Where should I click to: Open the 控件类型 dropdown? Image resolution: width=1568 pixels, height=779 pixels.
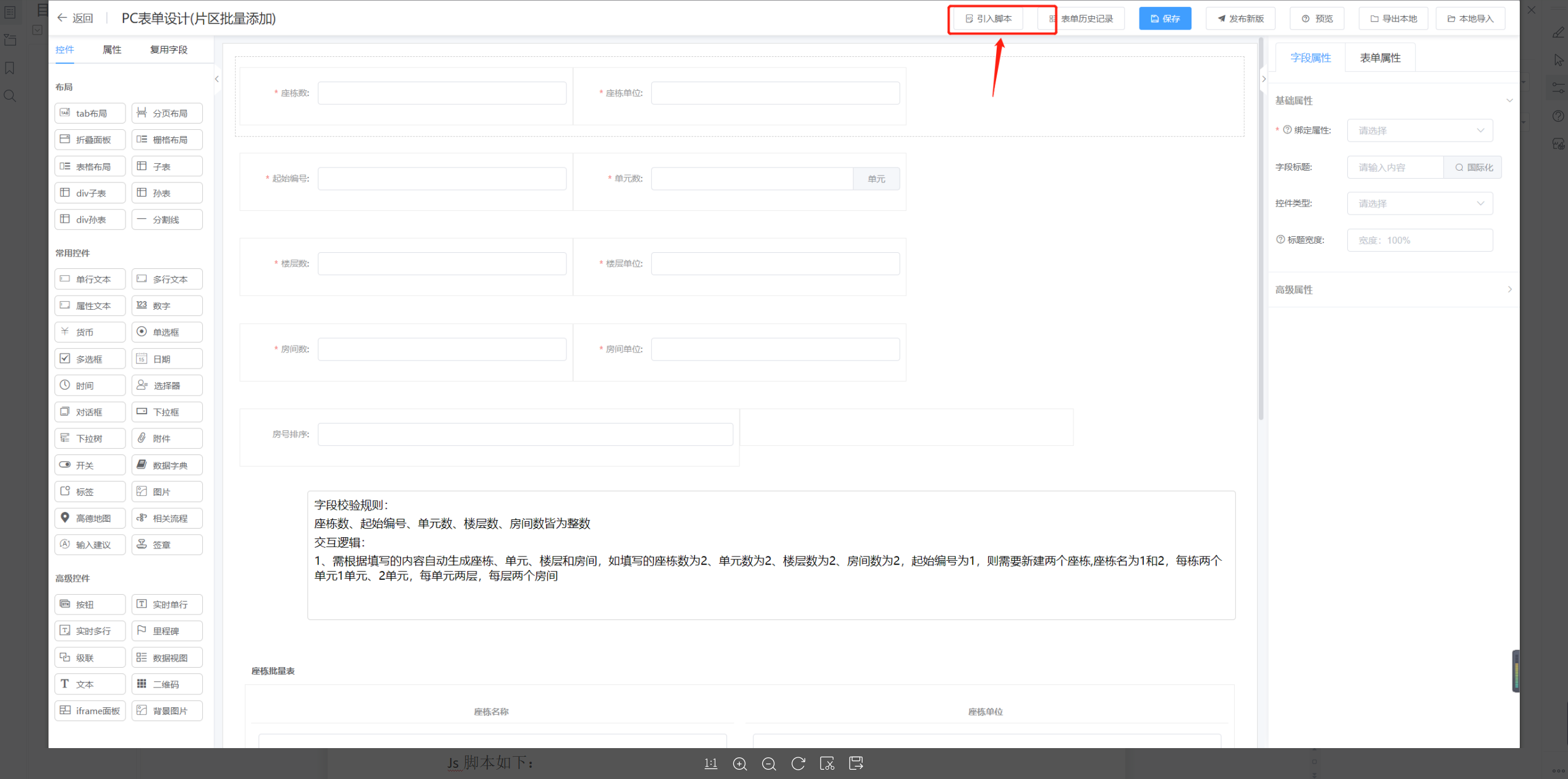(1420, 203)
